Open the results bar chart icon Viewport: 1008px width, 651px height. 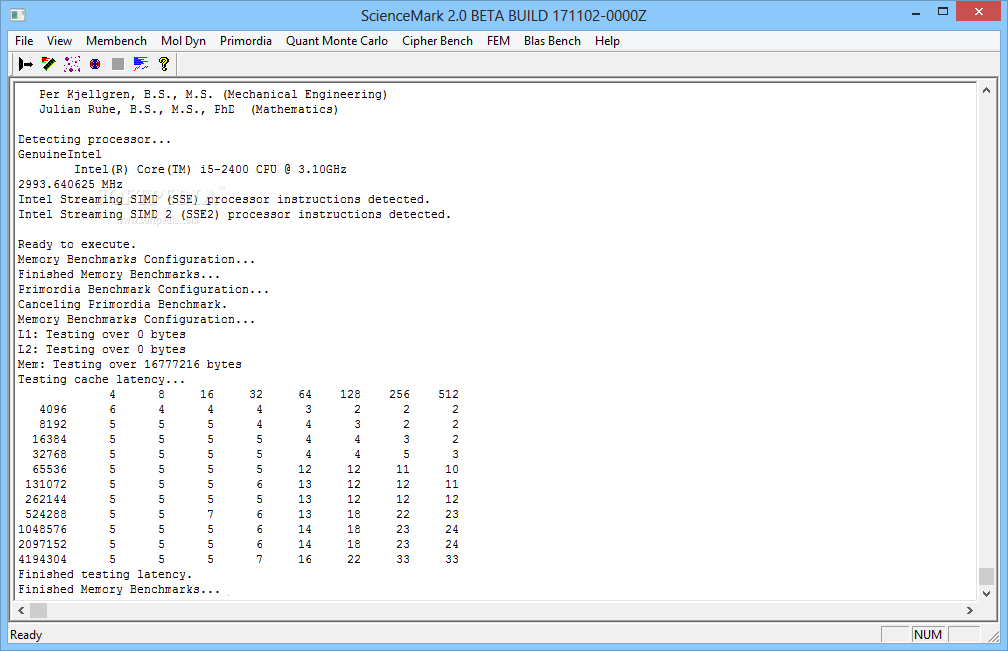[x=141, y=64]
